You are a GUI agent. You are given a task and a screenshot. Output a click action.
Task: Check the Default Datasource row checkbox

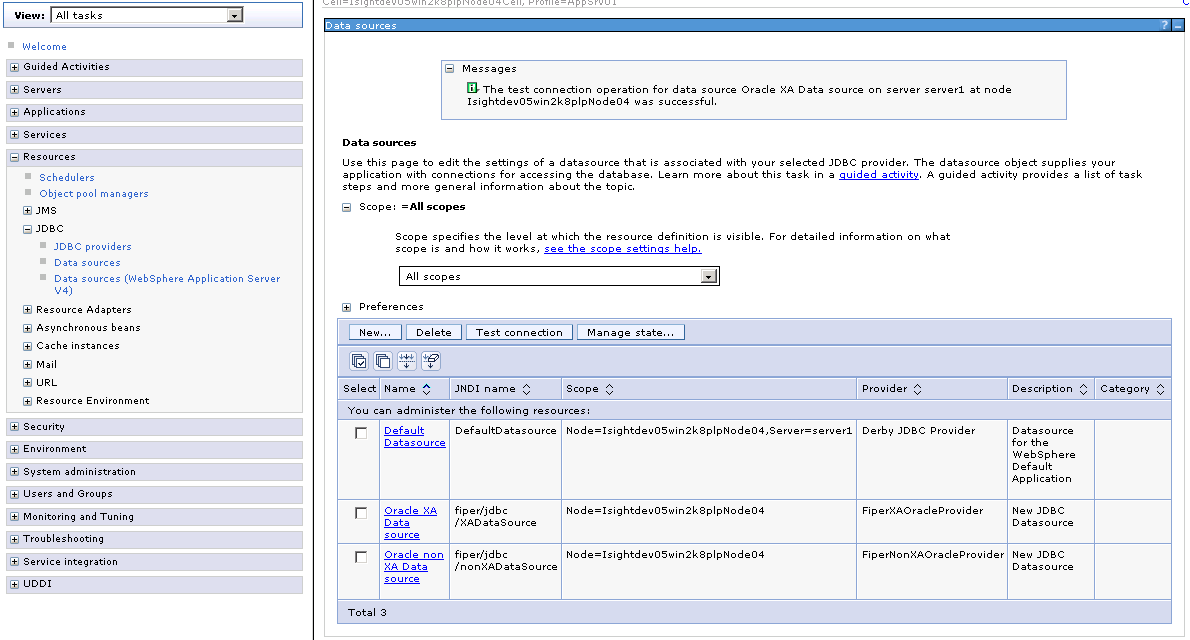361,433
